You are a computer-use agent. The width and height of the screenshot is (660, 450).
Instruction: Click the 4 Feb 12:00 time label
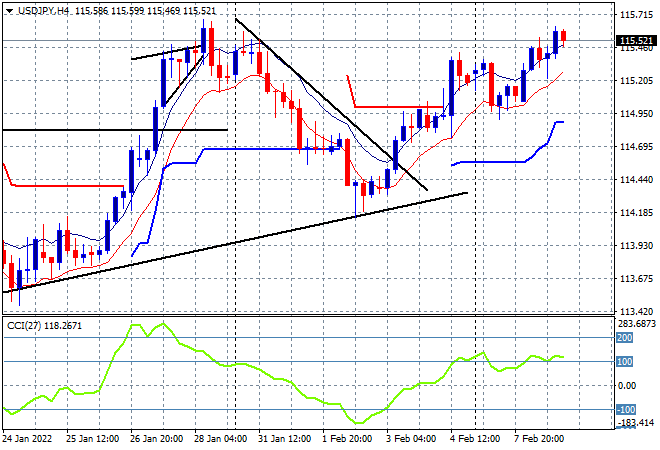[475, 439]
